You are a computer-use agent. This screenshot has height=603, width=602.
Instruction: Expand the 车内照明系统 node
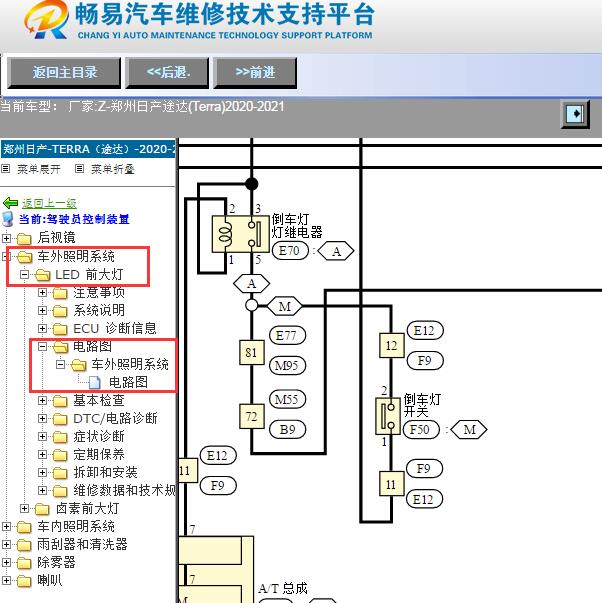pyautogui.click(x=6, y=526)
